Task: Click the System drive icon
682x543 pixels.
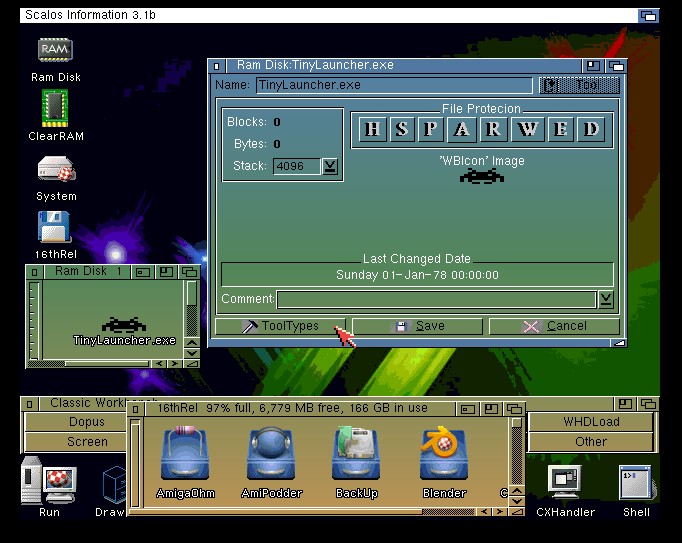Action: pos(56,169)
